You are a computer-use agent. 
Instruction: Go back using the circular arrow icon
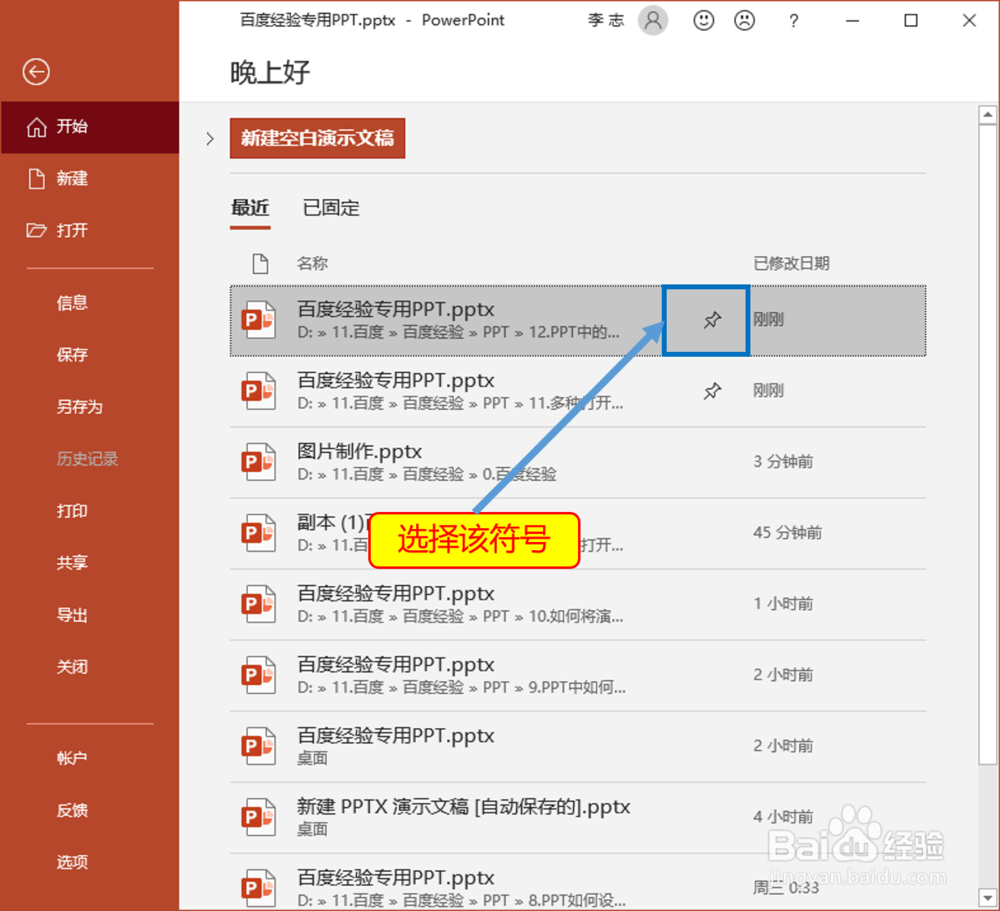tap(36, 72)
